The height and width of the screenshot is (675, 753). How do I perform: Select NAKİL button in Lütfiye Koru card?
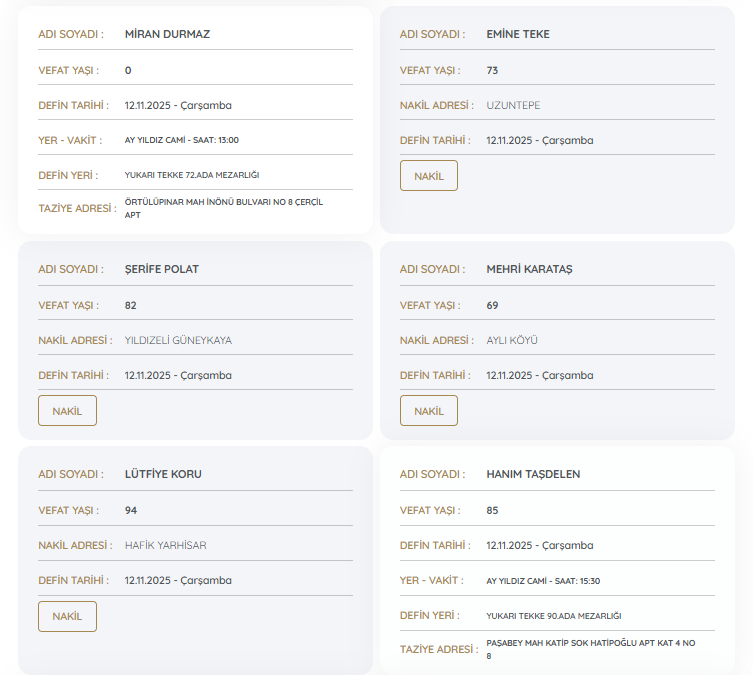[67, 616]
